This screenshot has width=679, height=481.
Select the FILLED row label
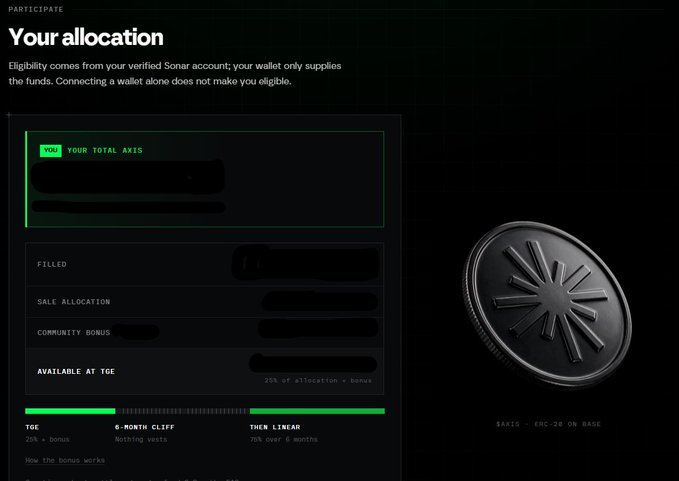coord(52,264)
